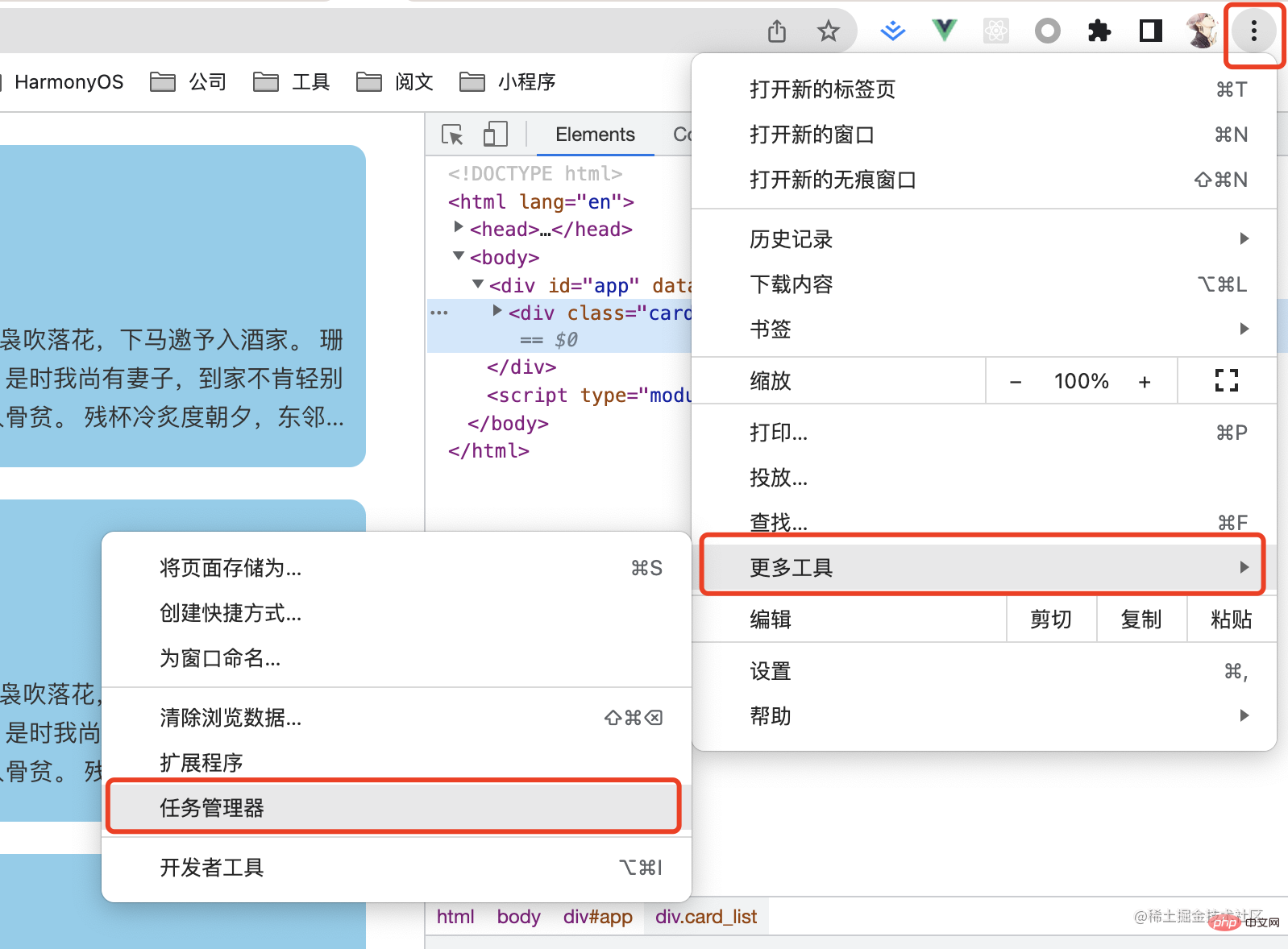Click the Chrome three-dot menu button
1288x949 pixels.
tap(1253, 31)
